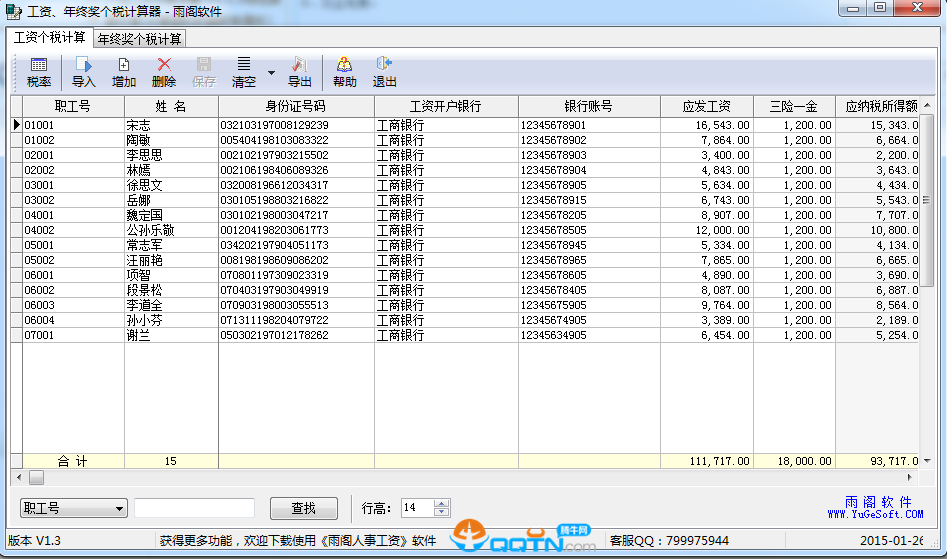Add a new row with 增加
947x559 pixels.
pyautogui.click(x=124, y=72)
